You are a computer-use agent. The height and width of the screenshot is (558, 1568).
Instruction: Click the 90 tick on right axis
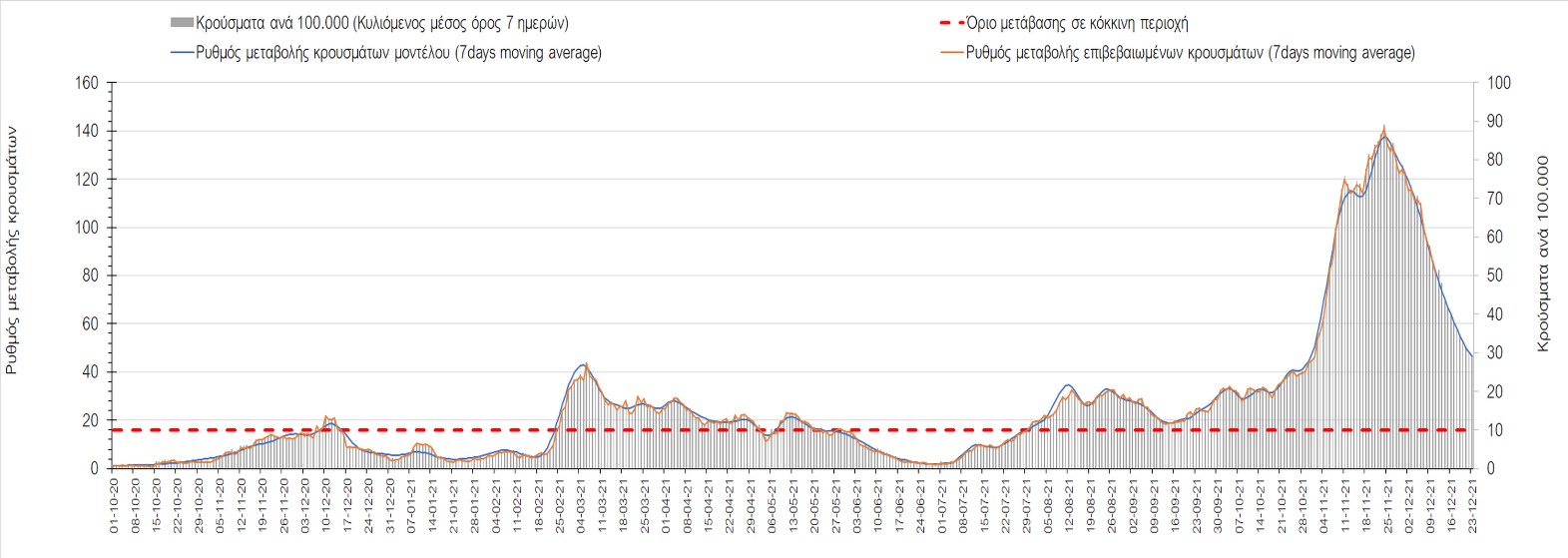pyautogui.click(x=1495, y=122)
